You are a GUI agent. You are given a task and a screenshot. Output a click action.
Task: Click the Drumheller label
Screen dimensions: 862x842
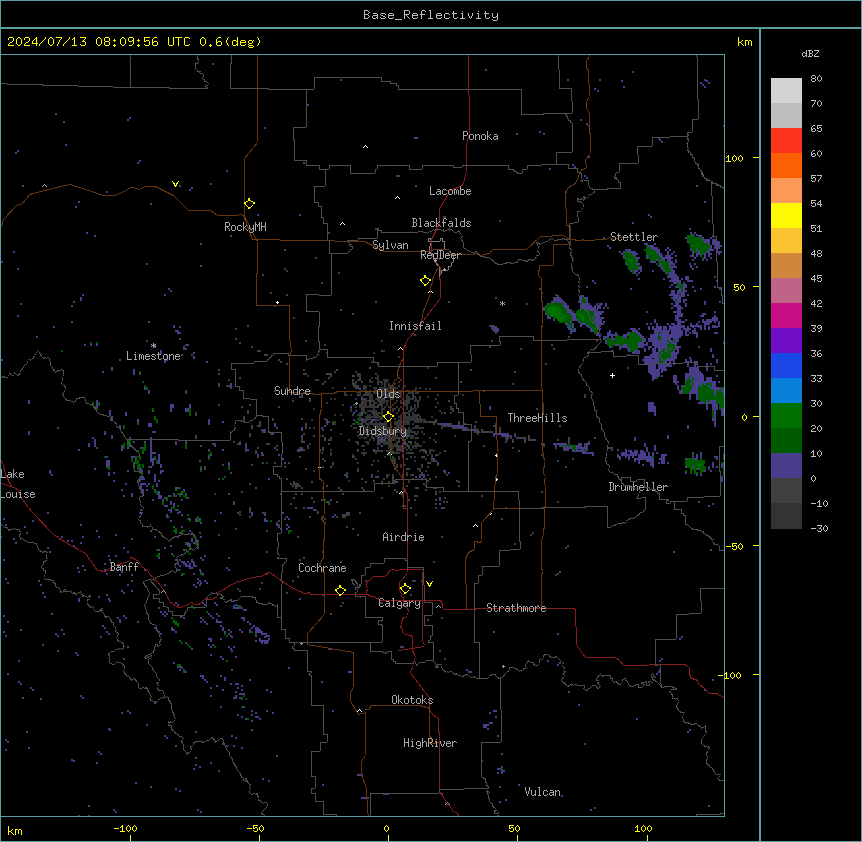638,487
